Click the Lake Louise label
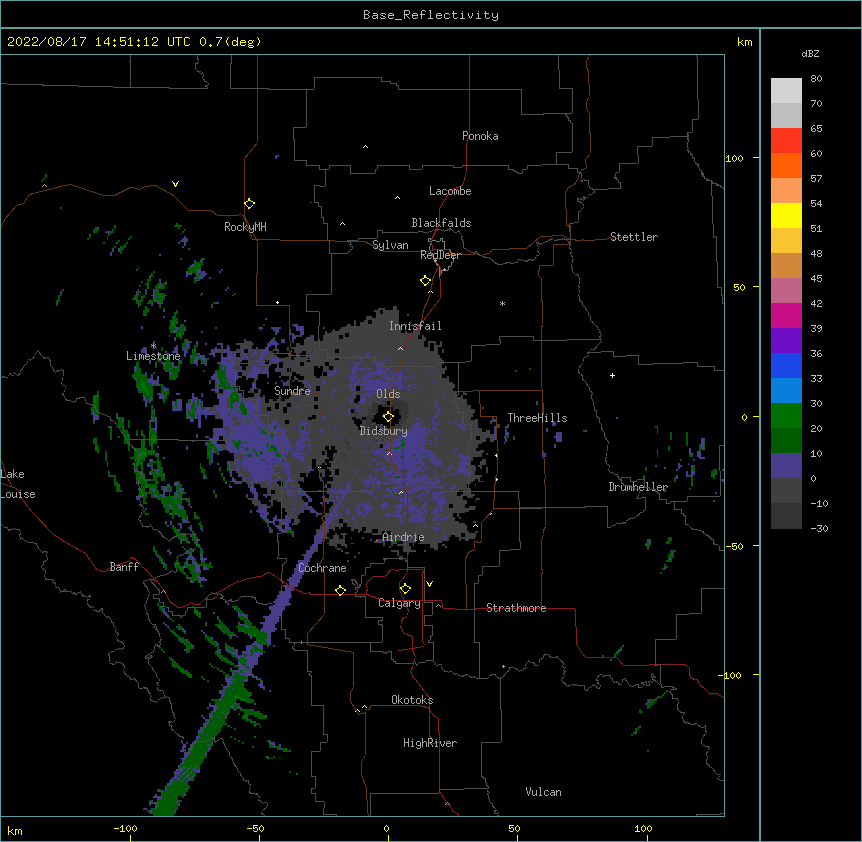The image size is (862, 842). click(18, 484)
